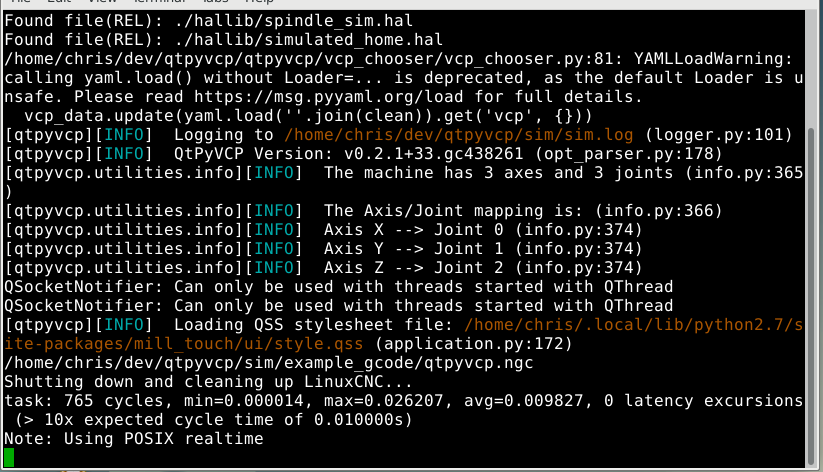Open the Terminal menu in menu bar
This screenshot has width=823, height=472.
[x=160, y=2]
